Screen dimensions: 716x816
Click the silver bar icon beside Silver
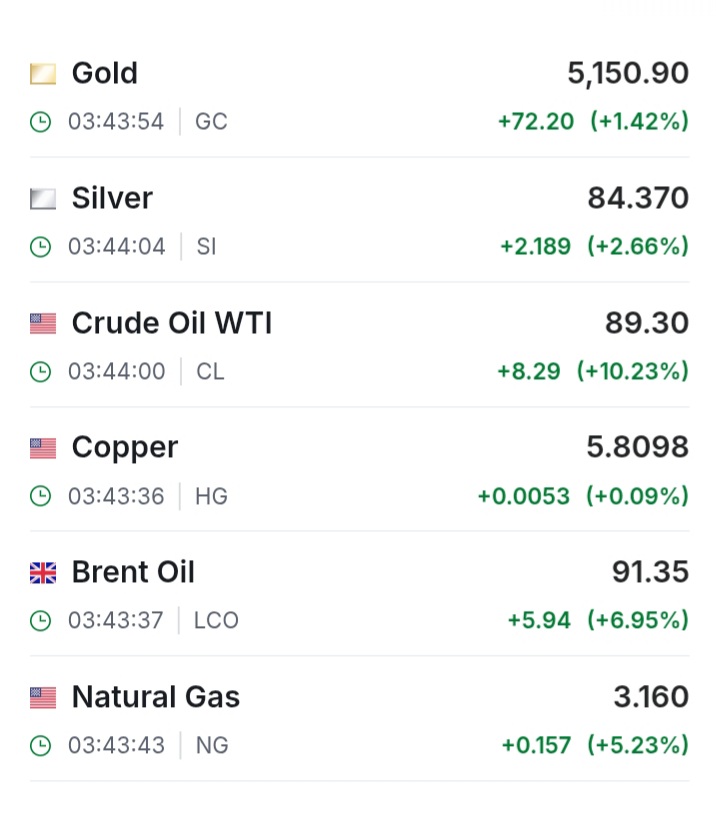coord(43,199)
